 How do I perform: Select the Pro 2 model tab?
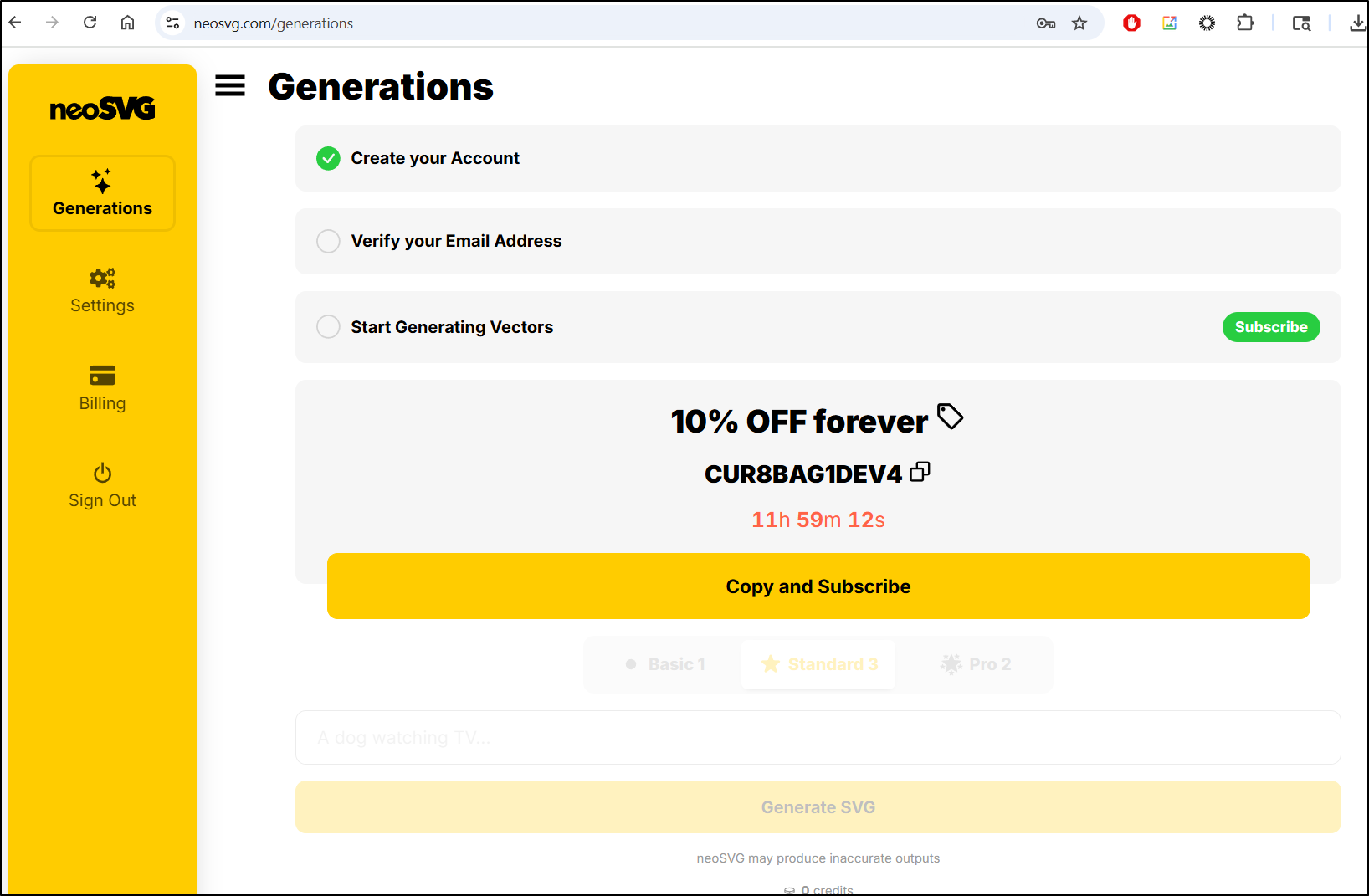(974, 664)
